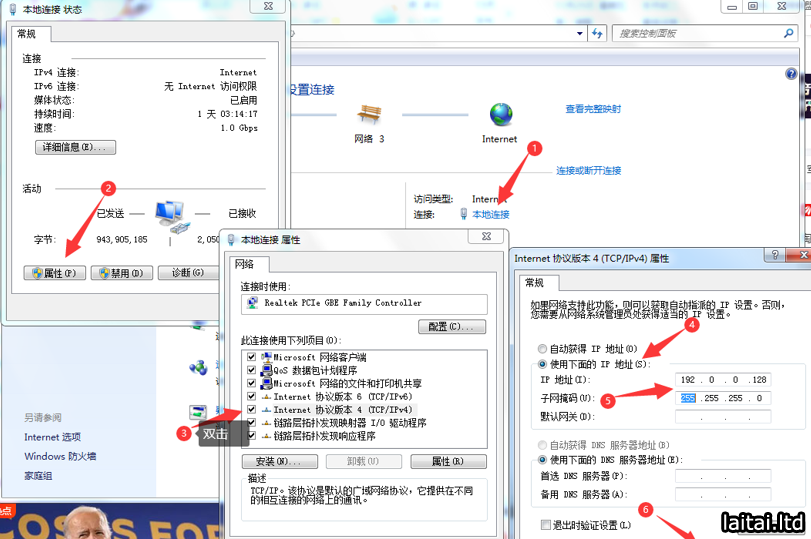
Task: Select the 自动获得 IP 地址 radio button
Action: coord(543,348)
